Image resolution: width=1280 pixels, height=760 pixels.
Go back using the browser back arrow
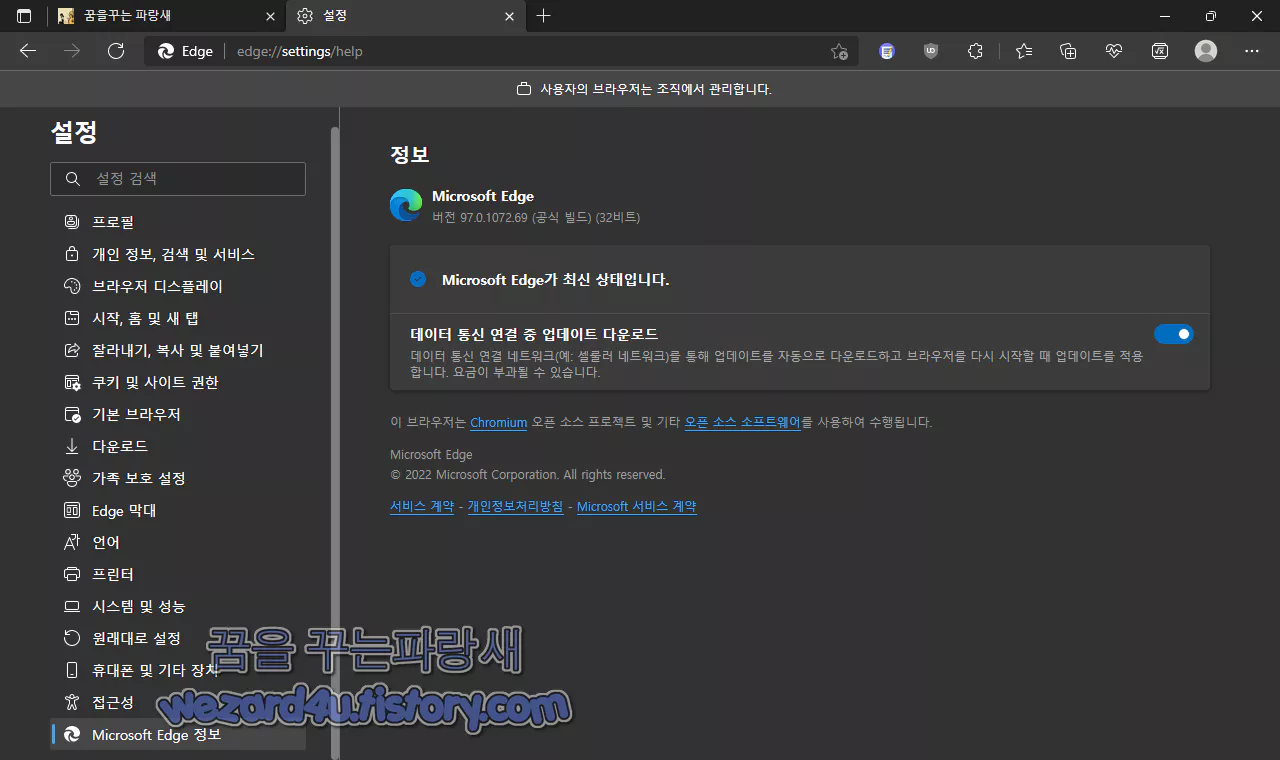point(28,51)
